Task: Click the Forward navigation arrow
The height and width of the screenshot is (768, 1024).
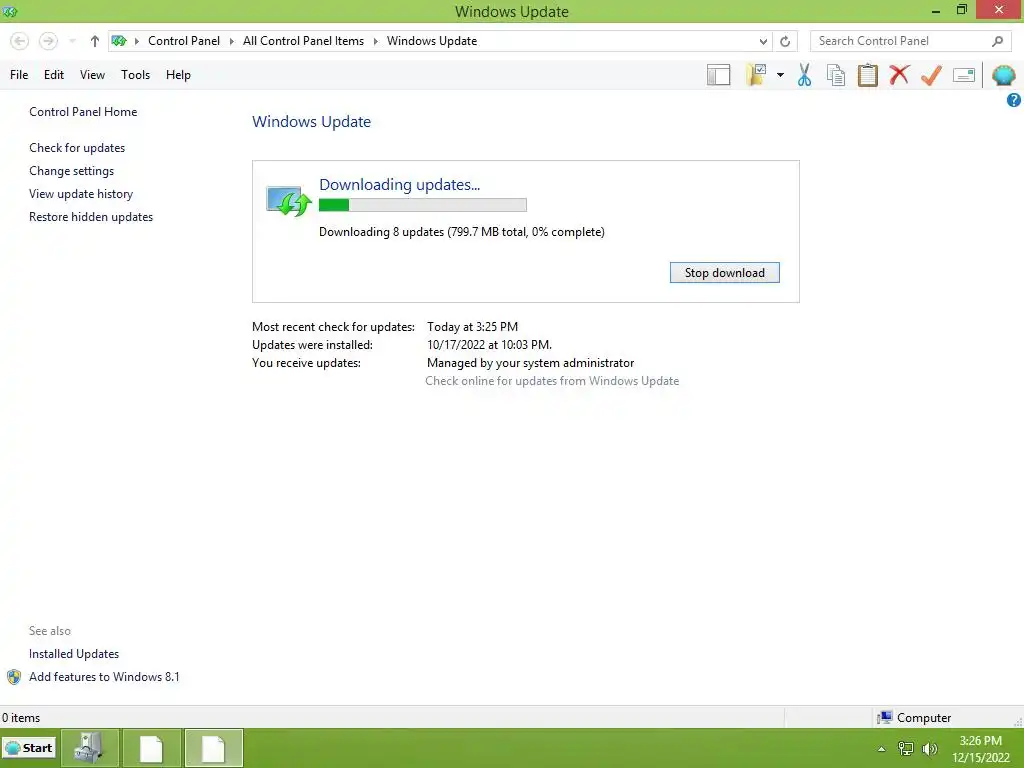Action: point(48,41)
